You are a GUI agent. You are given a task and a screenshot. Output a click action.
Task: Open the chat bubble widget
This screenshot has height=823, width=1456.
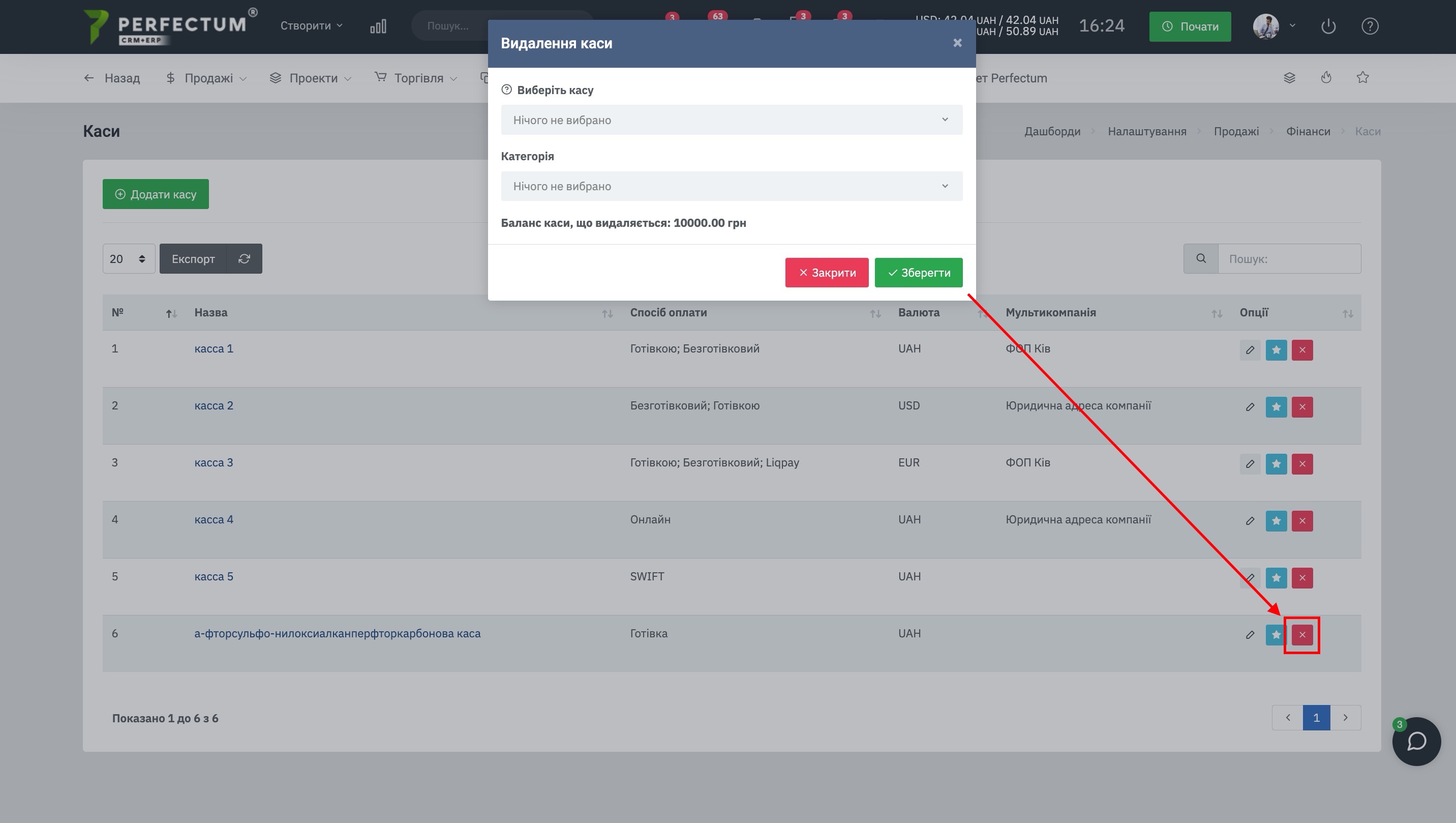pos(1416,742)
